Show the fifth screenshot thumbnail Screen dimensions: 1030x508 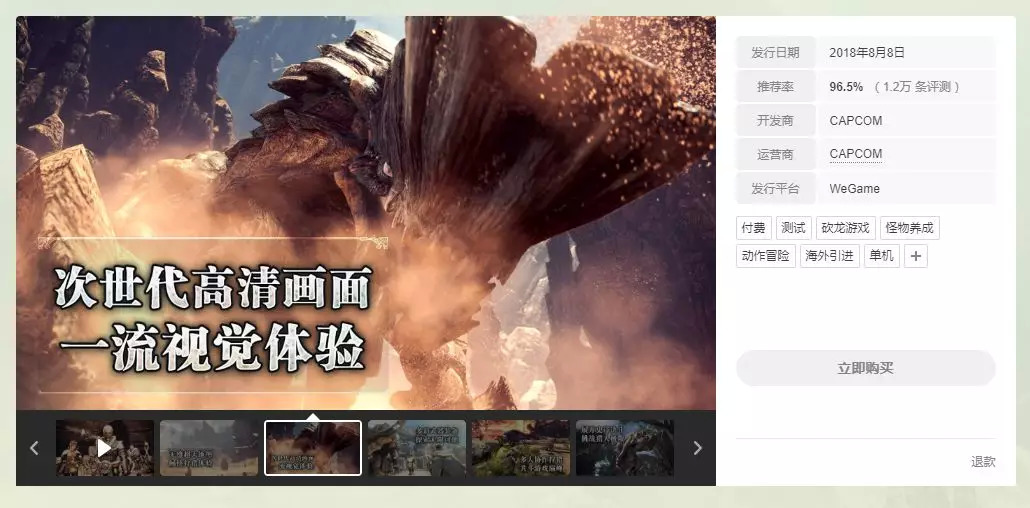[520, 448]
